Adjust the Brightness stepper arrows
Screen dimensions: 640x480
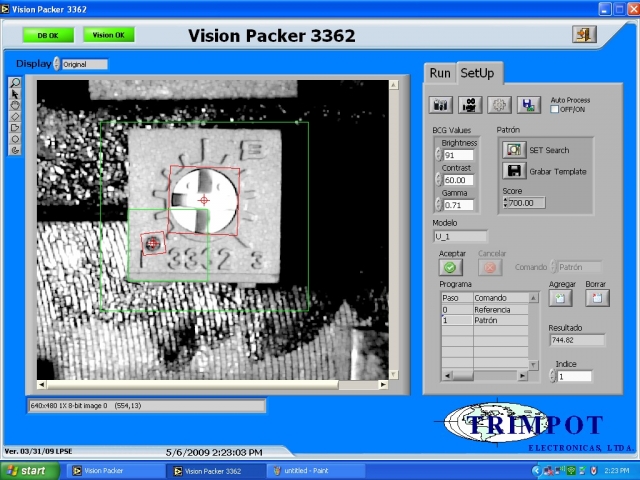coord(439,155)
